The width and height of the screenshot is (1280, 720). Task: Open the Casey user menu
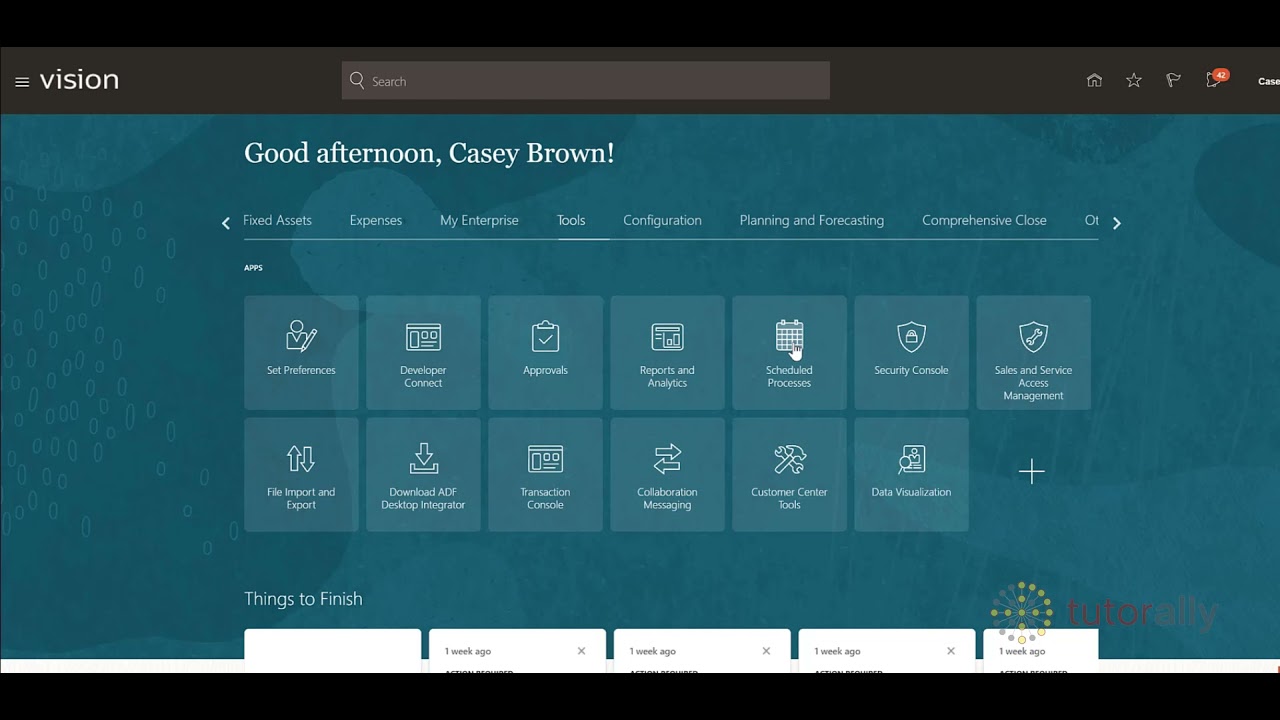[x=1268, y=82]
